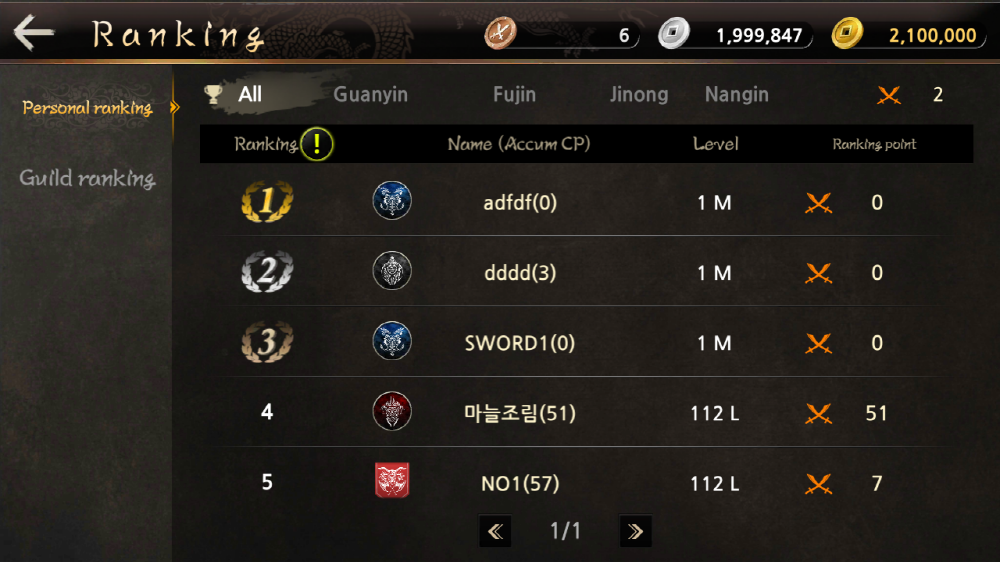Go back using the arrow icon

pos(34,33)
